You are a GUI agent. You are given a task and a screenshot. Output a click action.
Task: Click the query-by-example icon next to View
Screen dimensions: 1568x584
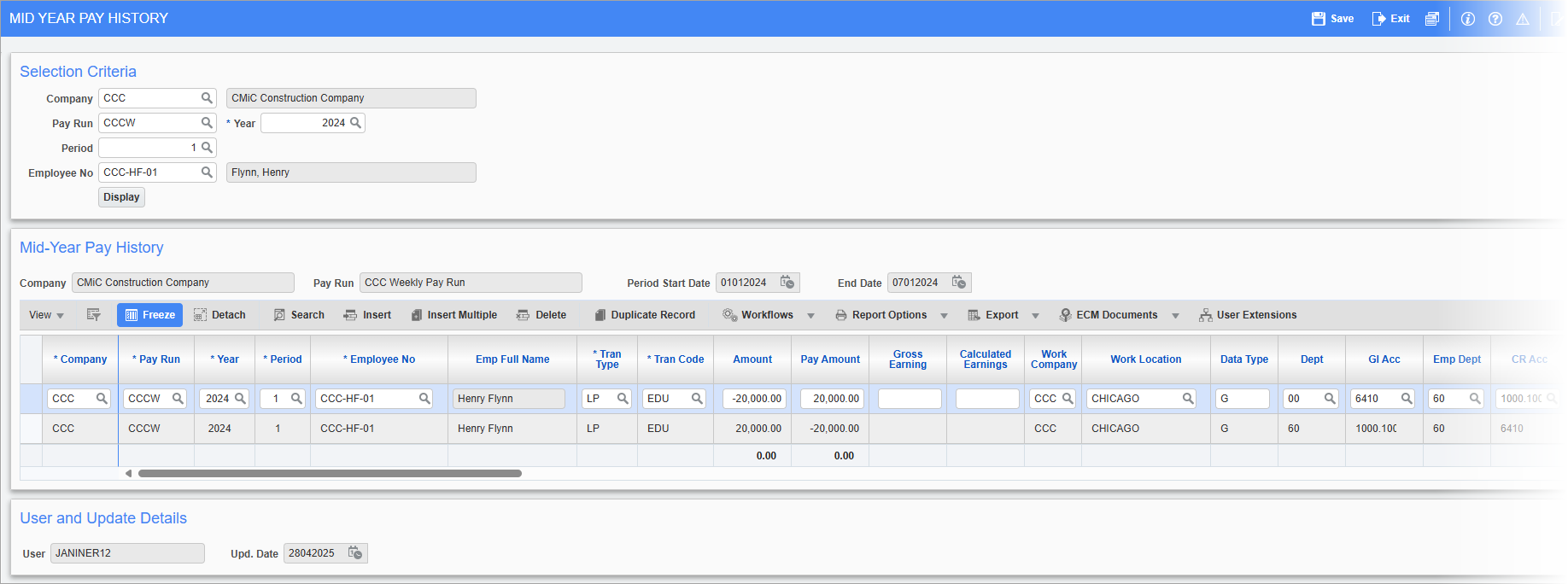(94, 315)
